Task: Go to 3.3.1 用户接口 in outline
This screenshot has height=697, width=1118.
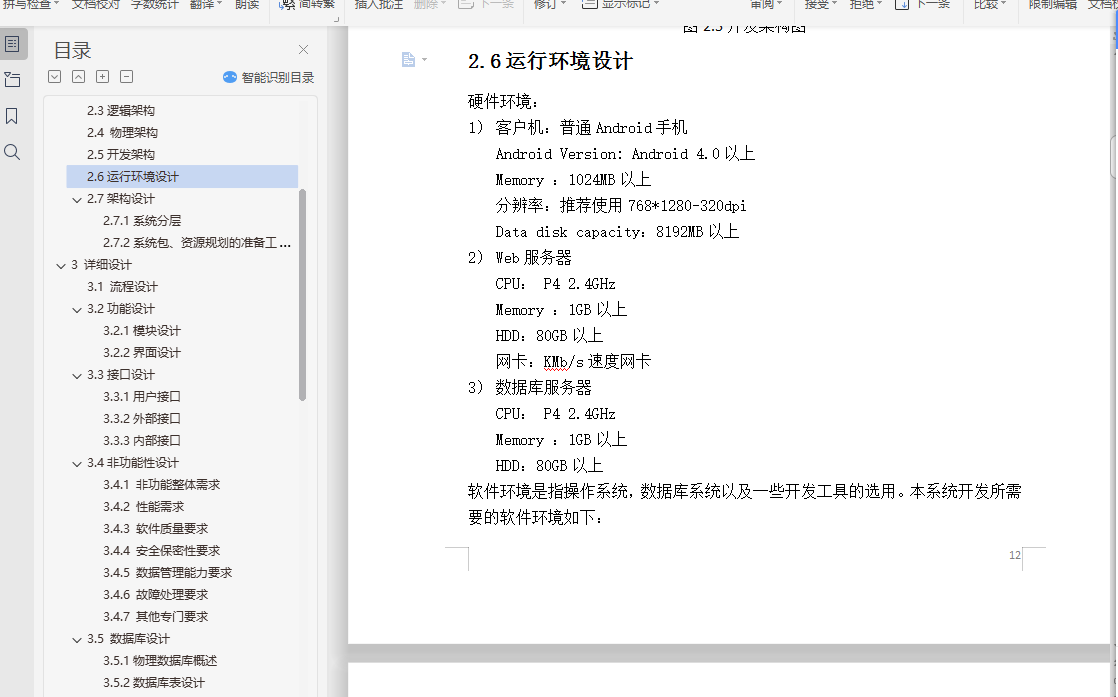Action: click(x=142, y=396)
